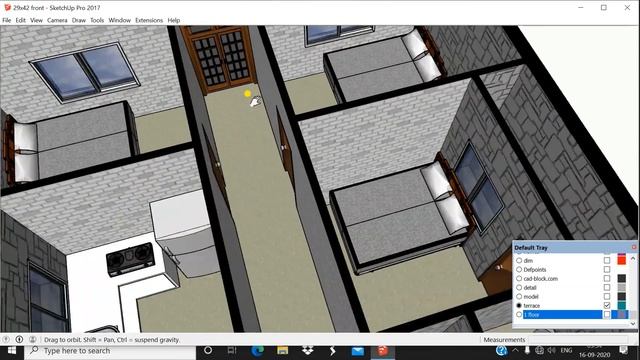Select the terrace layer radio button

(519, 305)
